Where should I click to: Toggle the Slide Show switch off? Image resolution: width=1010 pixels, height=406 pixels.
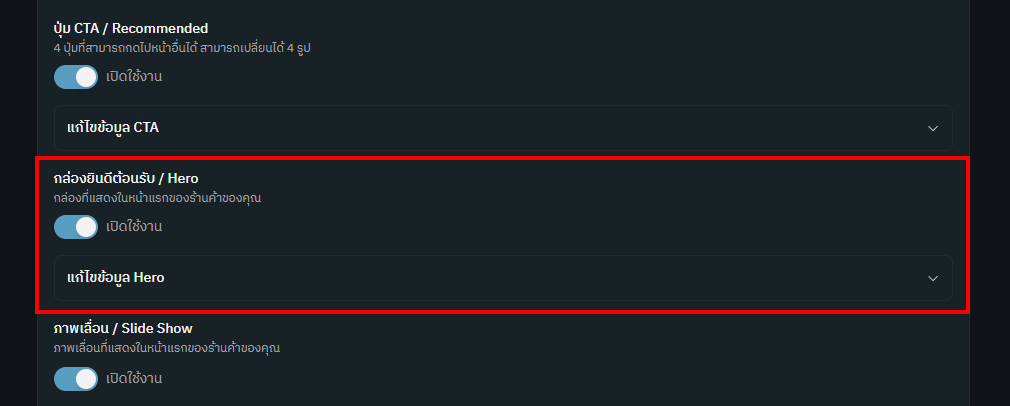pos(75,379)
